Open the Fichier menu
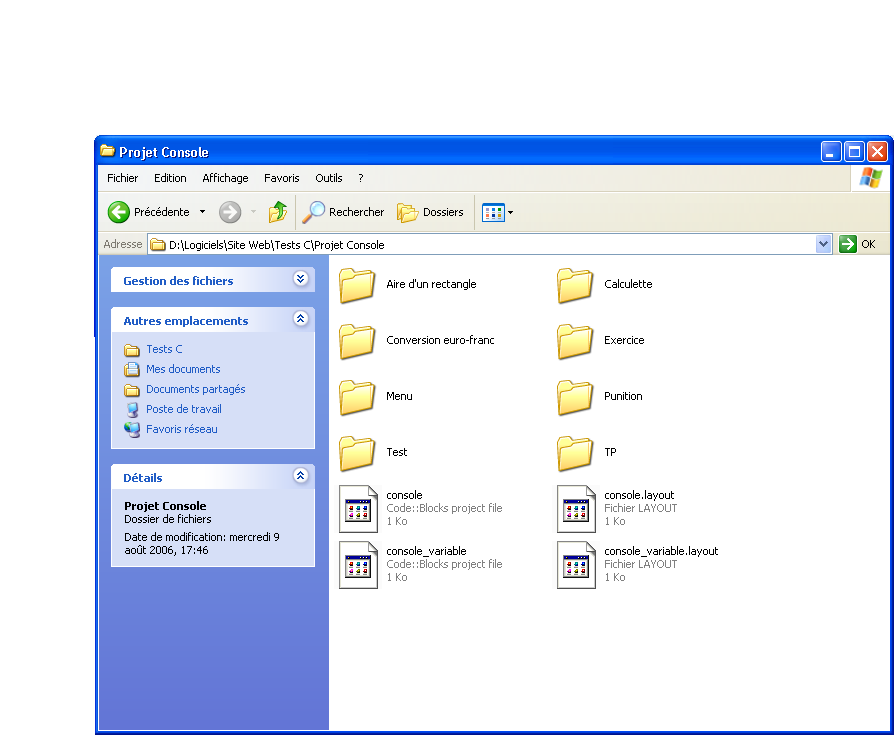 [x=121, y=178]
